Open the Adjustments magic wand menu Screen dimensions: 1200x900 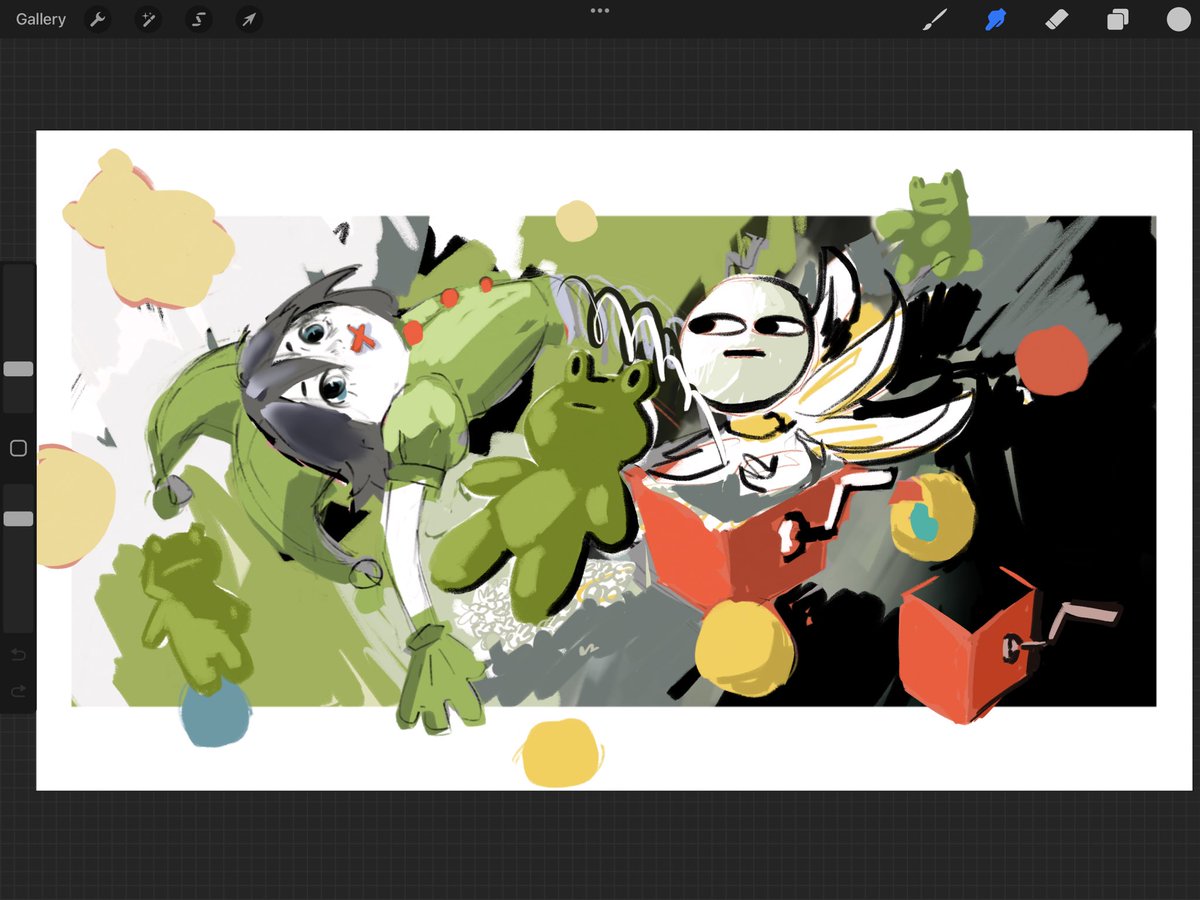tap(148, 19)
